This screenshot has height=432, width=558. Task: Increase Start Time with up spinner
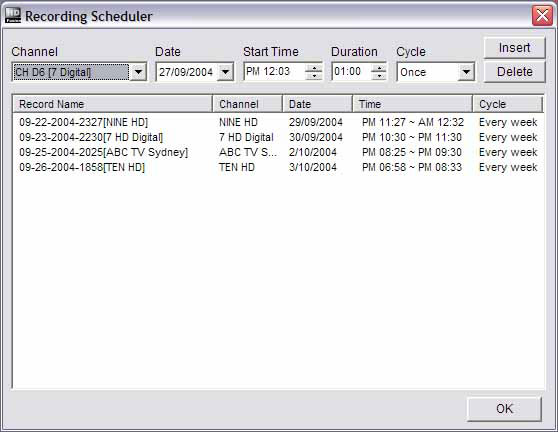coord(314,68)
